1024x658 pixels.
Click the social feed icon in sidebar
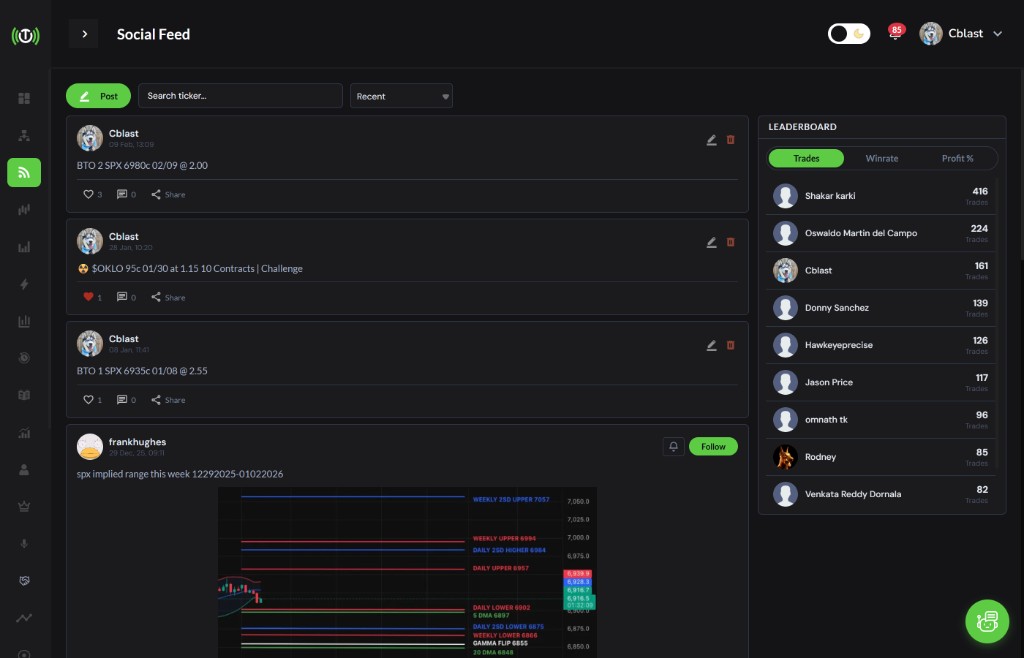click(24, 173)
